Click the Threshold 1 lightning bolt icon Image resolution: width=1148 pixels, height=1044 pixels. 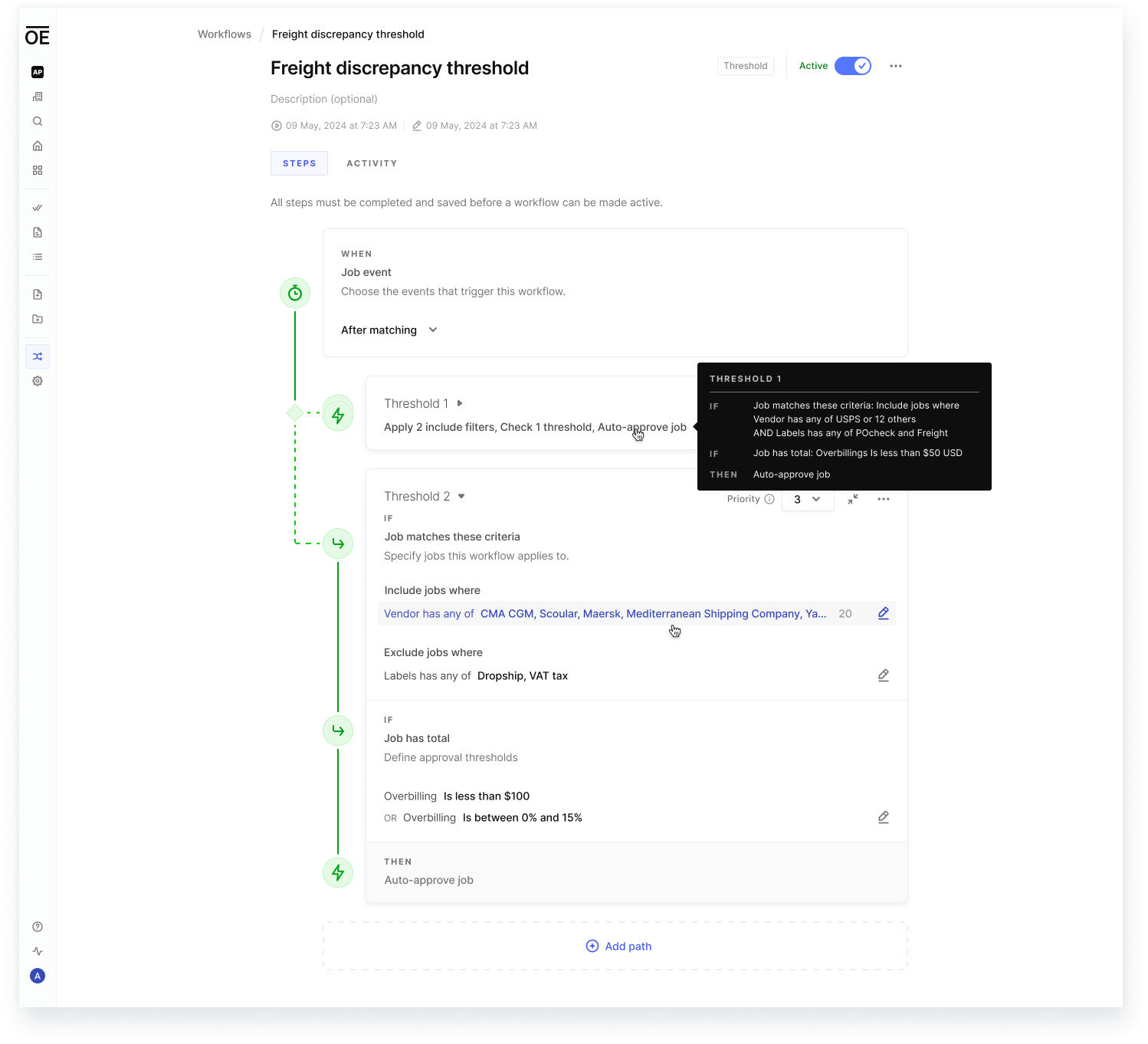click(338, 415)
